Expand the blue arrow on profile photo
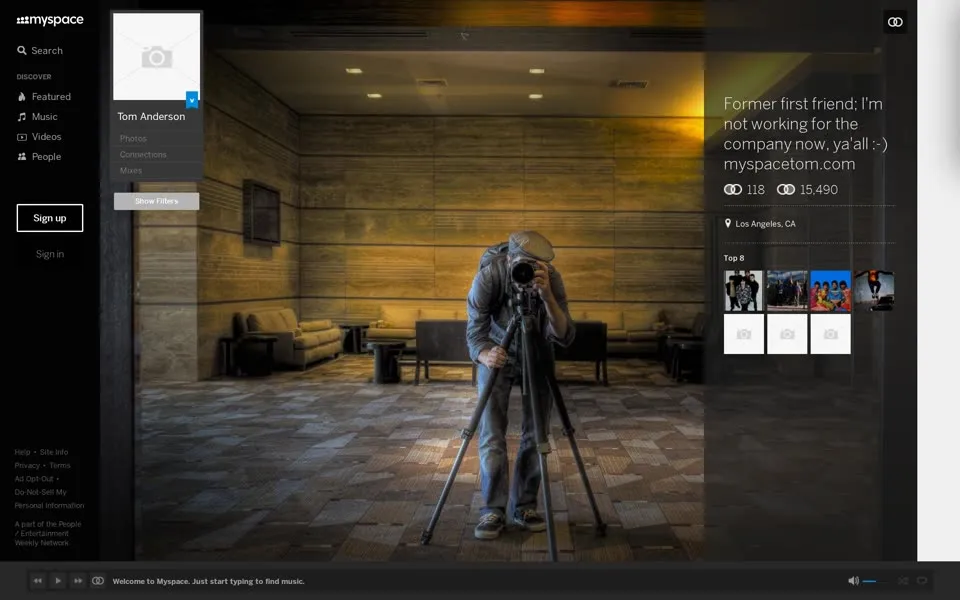 click(192, 100)
